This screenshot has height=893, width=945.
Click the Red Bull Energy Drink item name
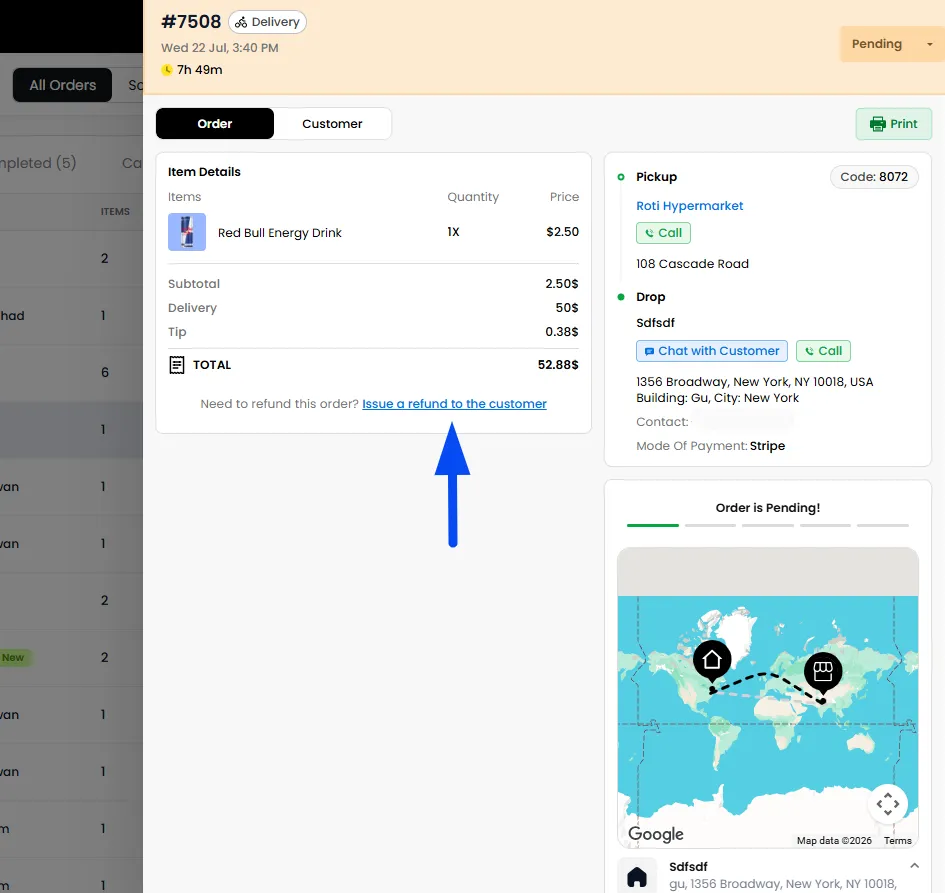[280, 233]
